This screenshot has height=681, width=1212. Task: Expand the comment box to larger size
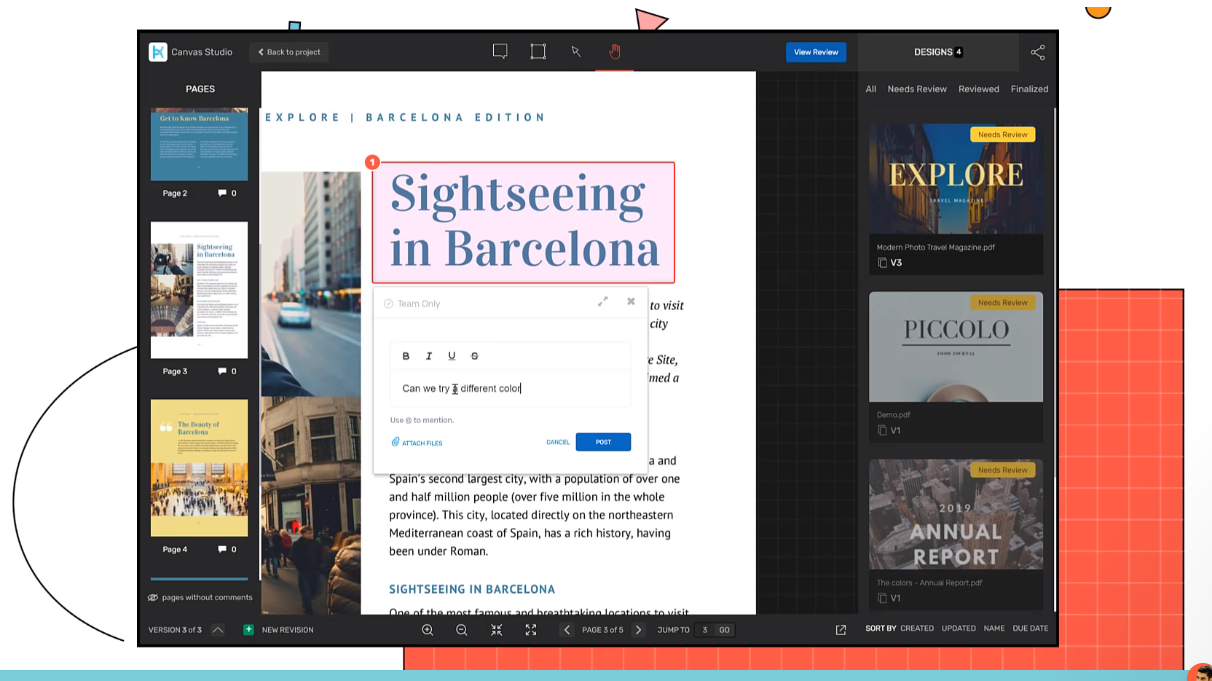click(x=602, y=302)
